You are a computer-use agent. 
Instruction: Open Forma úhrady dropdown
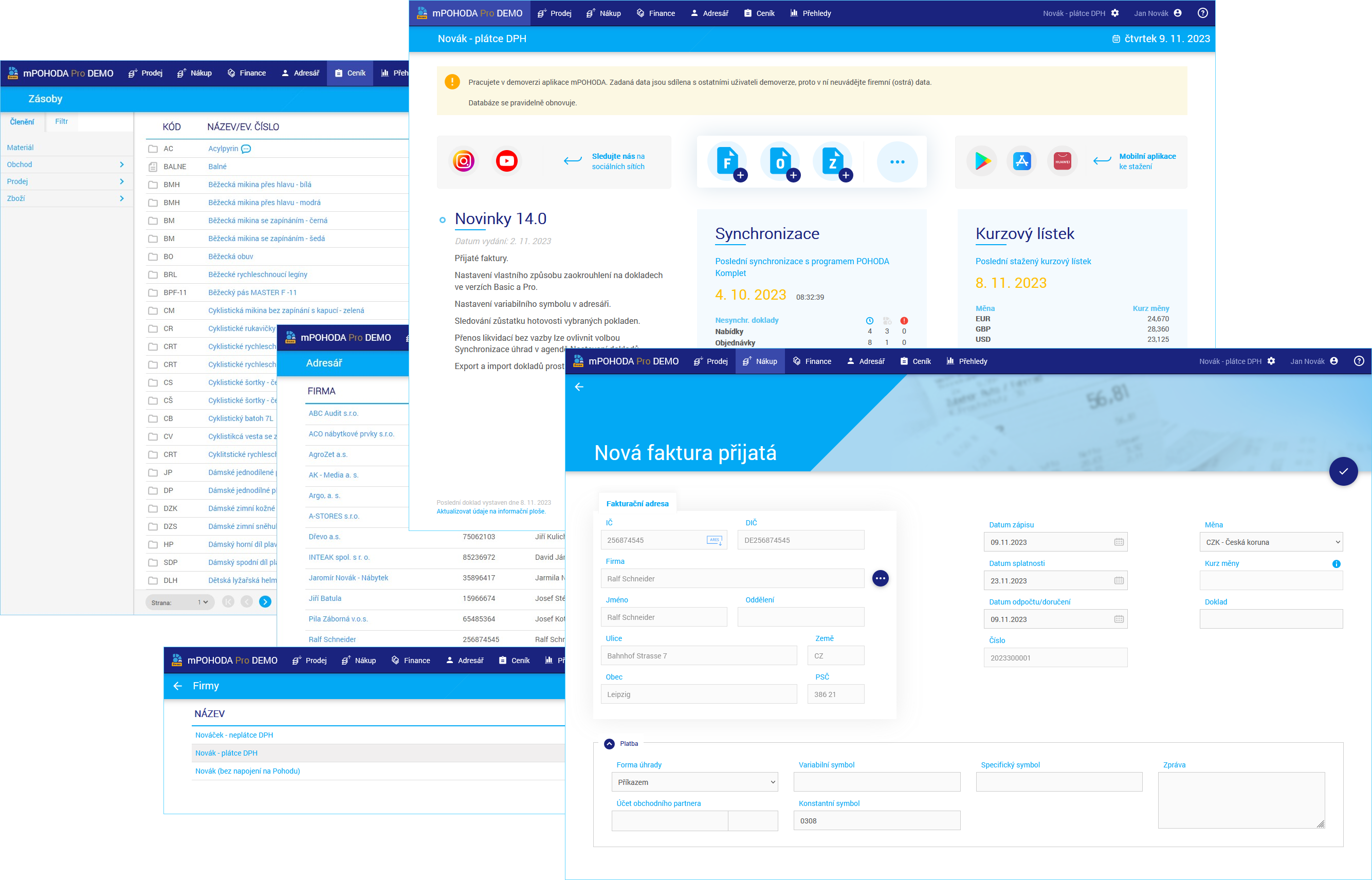[694, 782]
